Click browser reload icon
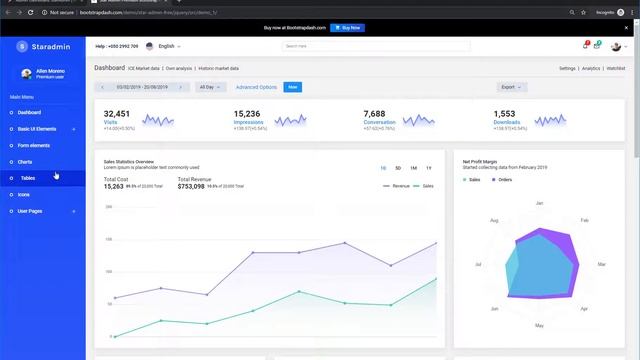Image resolution: width=640 pixels, height=360 pixels. coord(31,13)
